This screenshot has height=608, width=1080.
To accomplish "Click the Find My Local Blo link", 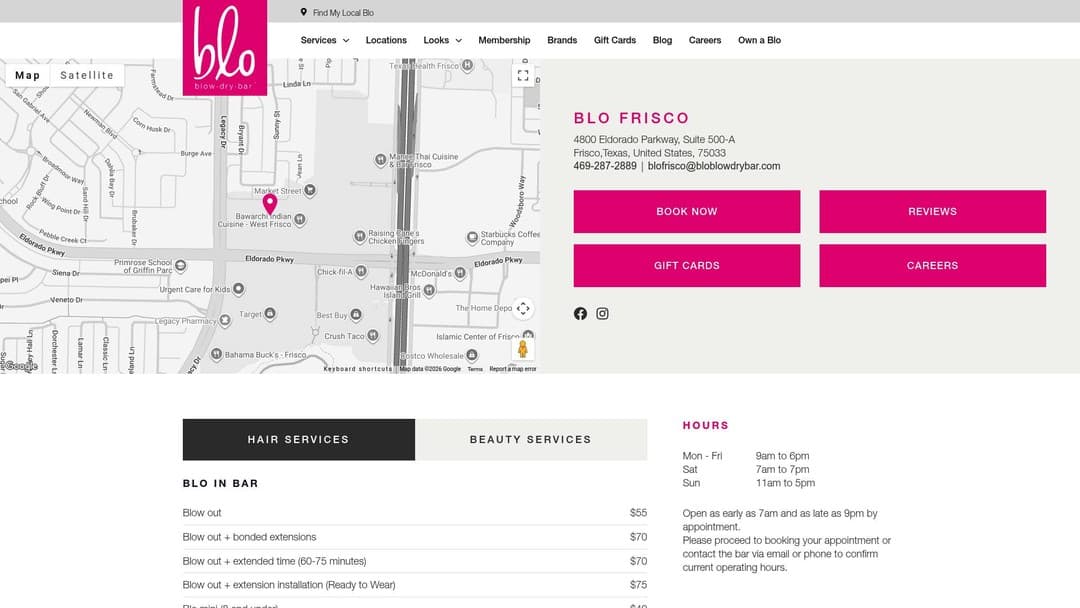I will coord(343,12).
